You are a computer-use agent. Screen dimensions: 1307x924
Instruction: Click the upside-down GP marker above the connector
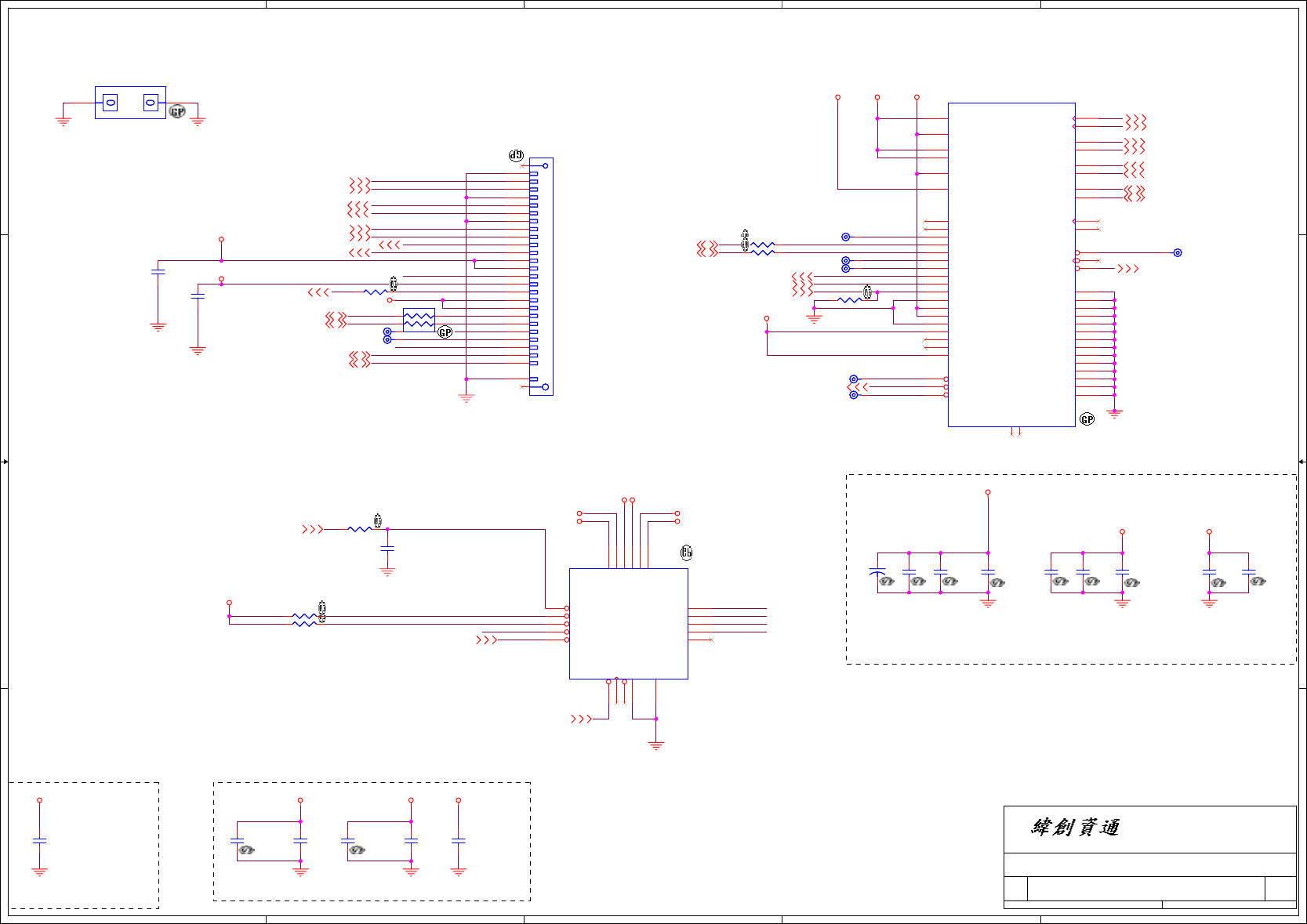(516, 155)
